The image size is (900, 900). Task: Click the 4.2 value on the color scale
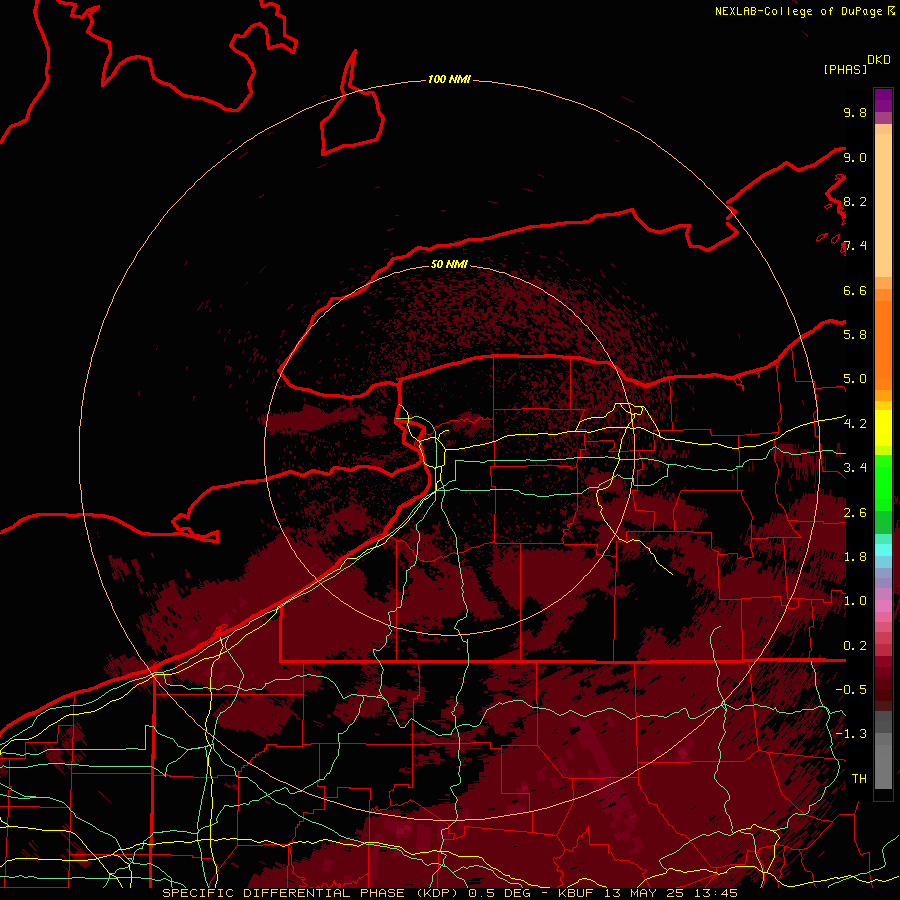[855, 424]
